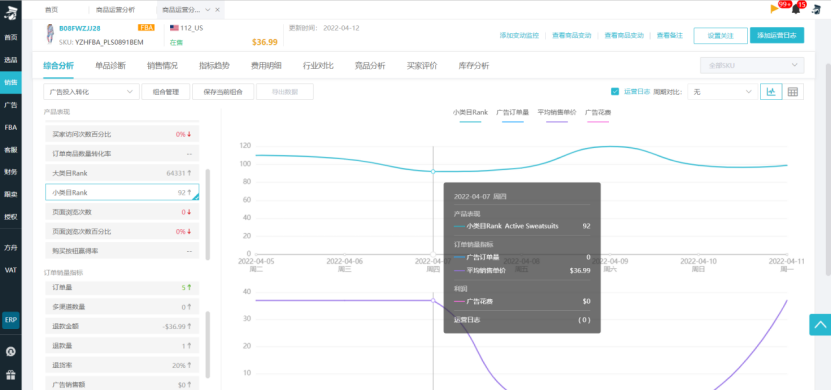Image resolution: width=831 pixels, height=391 pixels.
Task: Expand the tab chevron beside 商品运营分...
Action: tap(207, 10)
